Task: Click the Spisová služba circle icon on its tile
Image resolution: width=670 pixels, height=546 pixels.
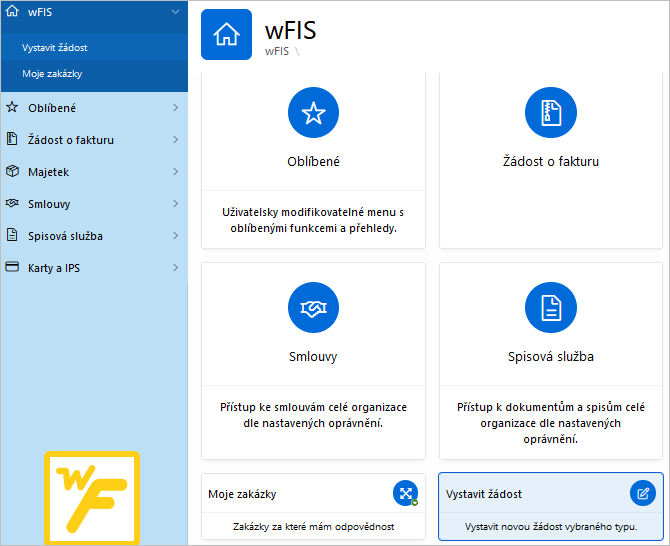Action: (551, 307)
